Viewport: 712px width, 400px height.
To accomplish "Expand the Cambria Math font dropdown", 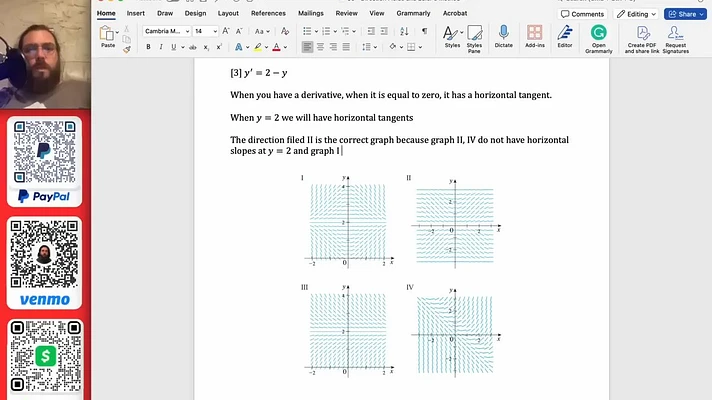I will 187,31.
